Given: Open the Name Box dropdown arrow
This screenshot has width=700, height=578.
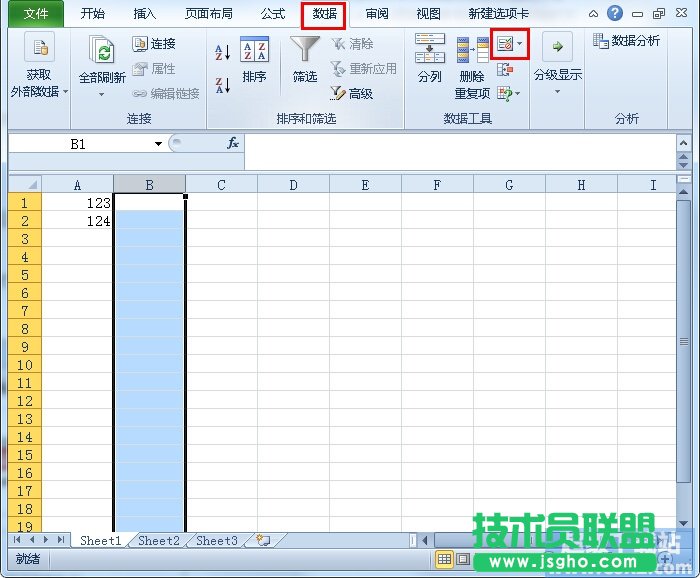Looking at the screenshot, I should [x=158, y=144].
